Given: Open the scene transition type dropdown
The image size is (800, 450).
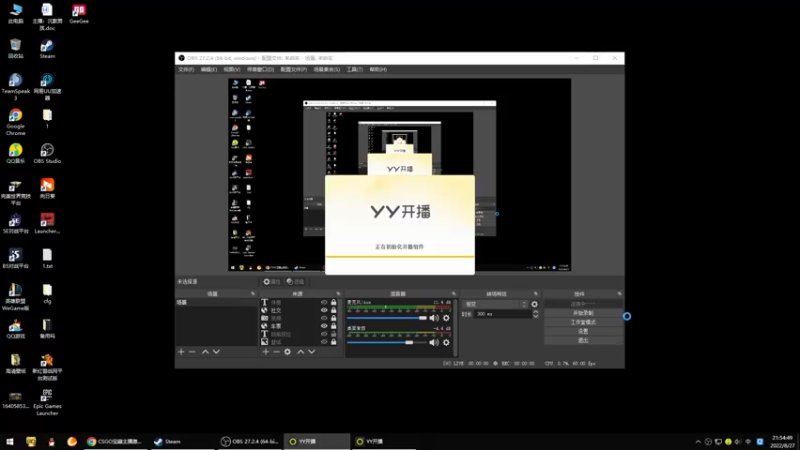Looking at the screenshot, I should [x=495, y=304].
